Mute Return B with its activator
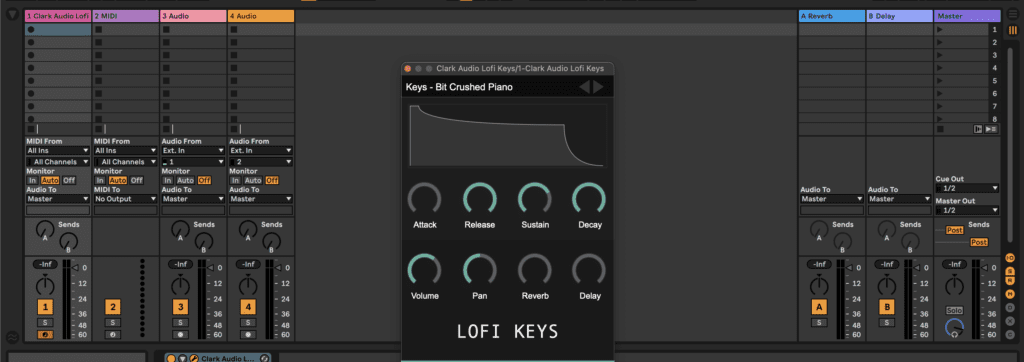1024x362 pixels. pyautogui.click(x=887, y=306)
